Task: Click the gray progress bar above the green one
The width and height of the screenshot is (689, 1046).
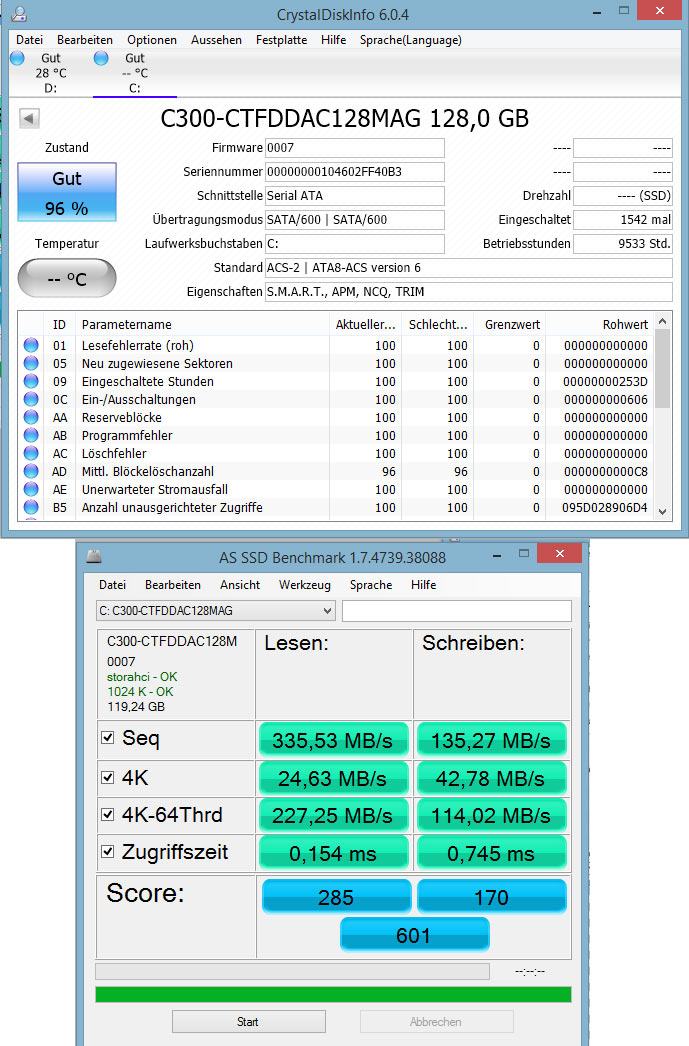Action: point(292,971)
